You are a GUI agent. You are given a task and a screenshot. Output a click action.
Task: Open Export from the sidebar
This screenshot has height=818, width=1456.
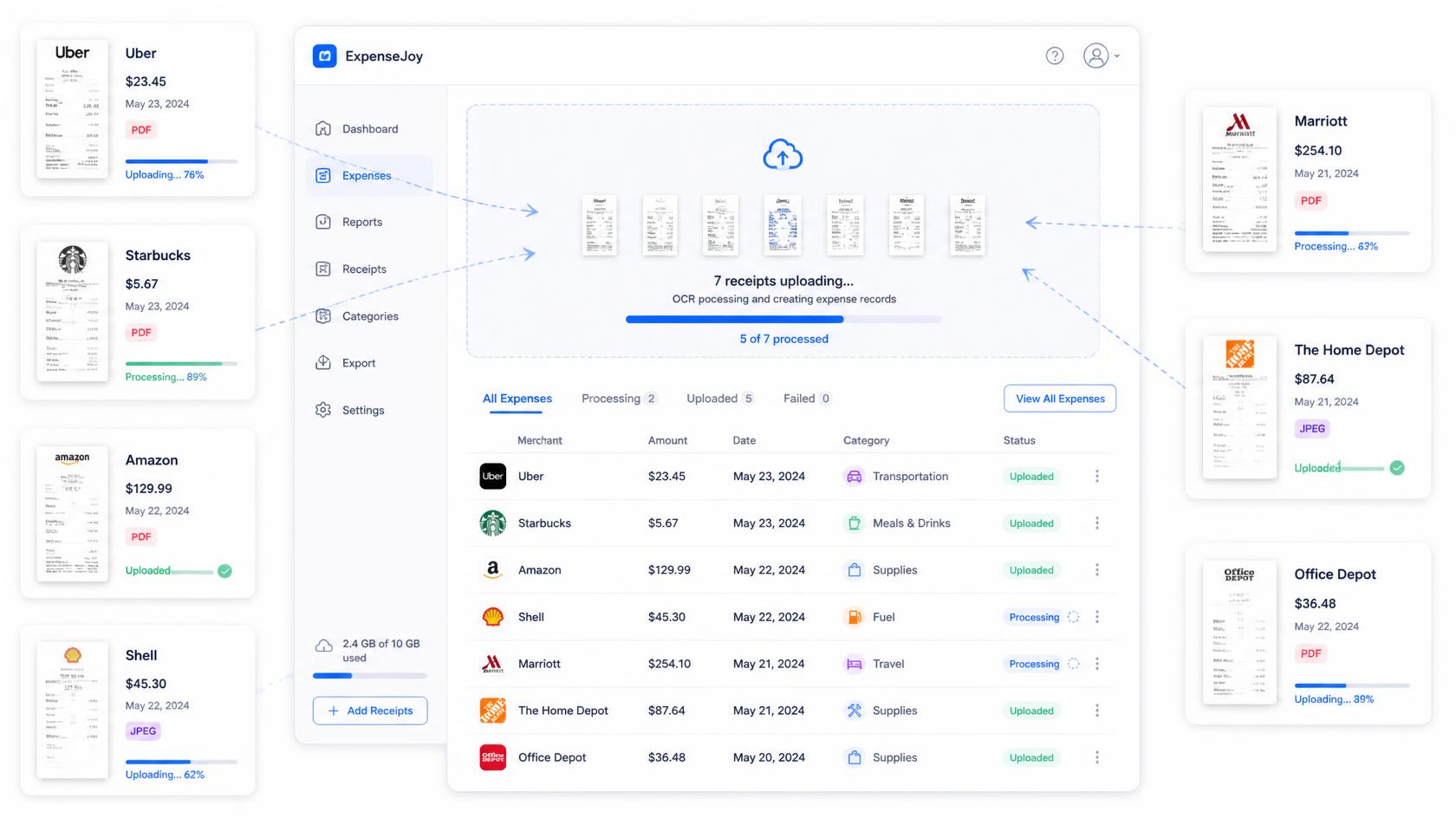tap(368, 363)
